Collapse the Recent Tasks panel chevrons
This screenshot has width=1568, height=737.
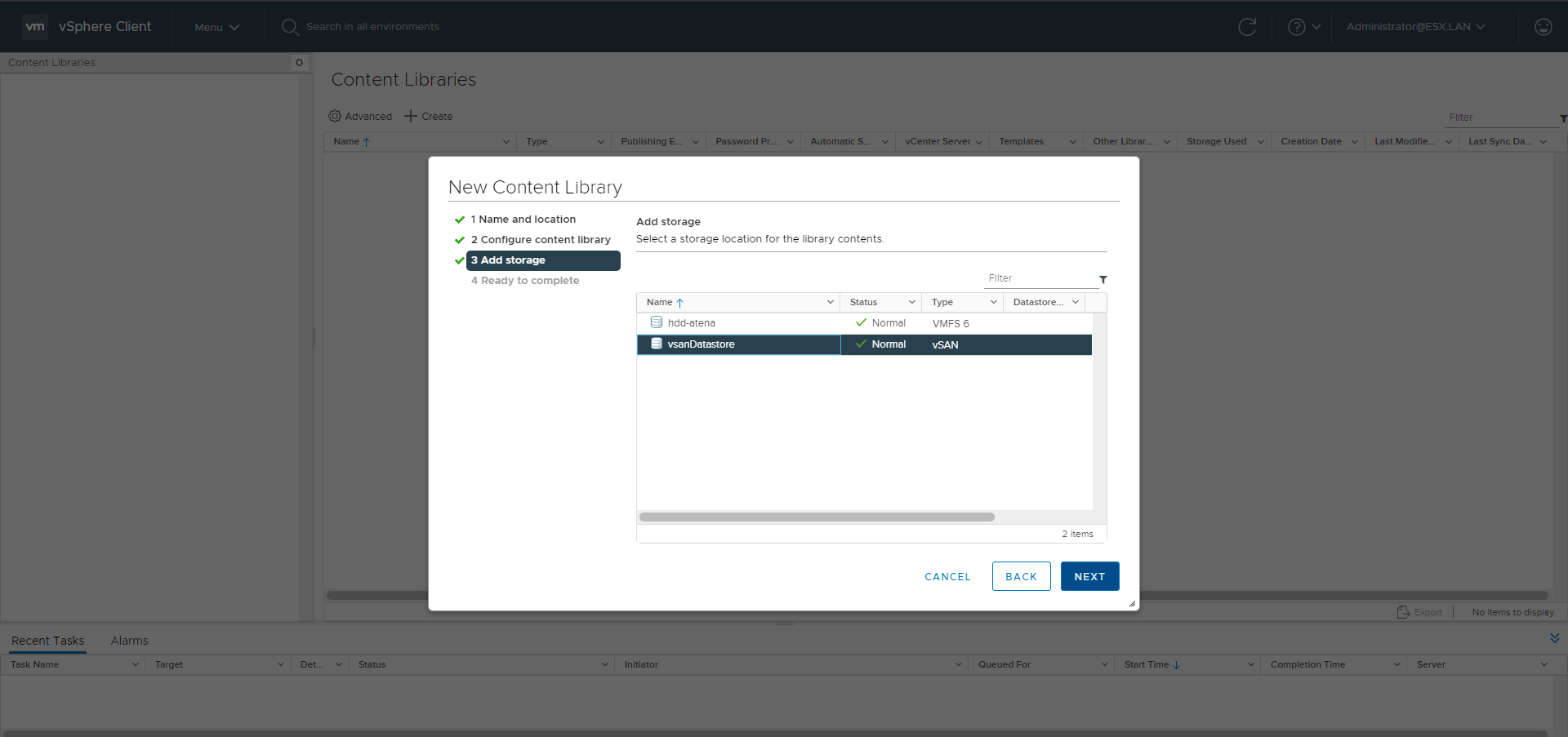[1554, 638]
